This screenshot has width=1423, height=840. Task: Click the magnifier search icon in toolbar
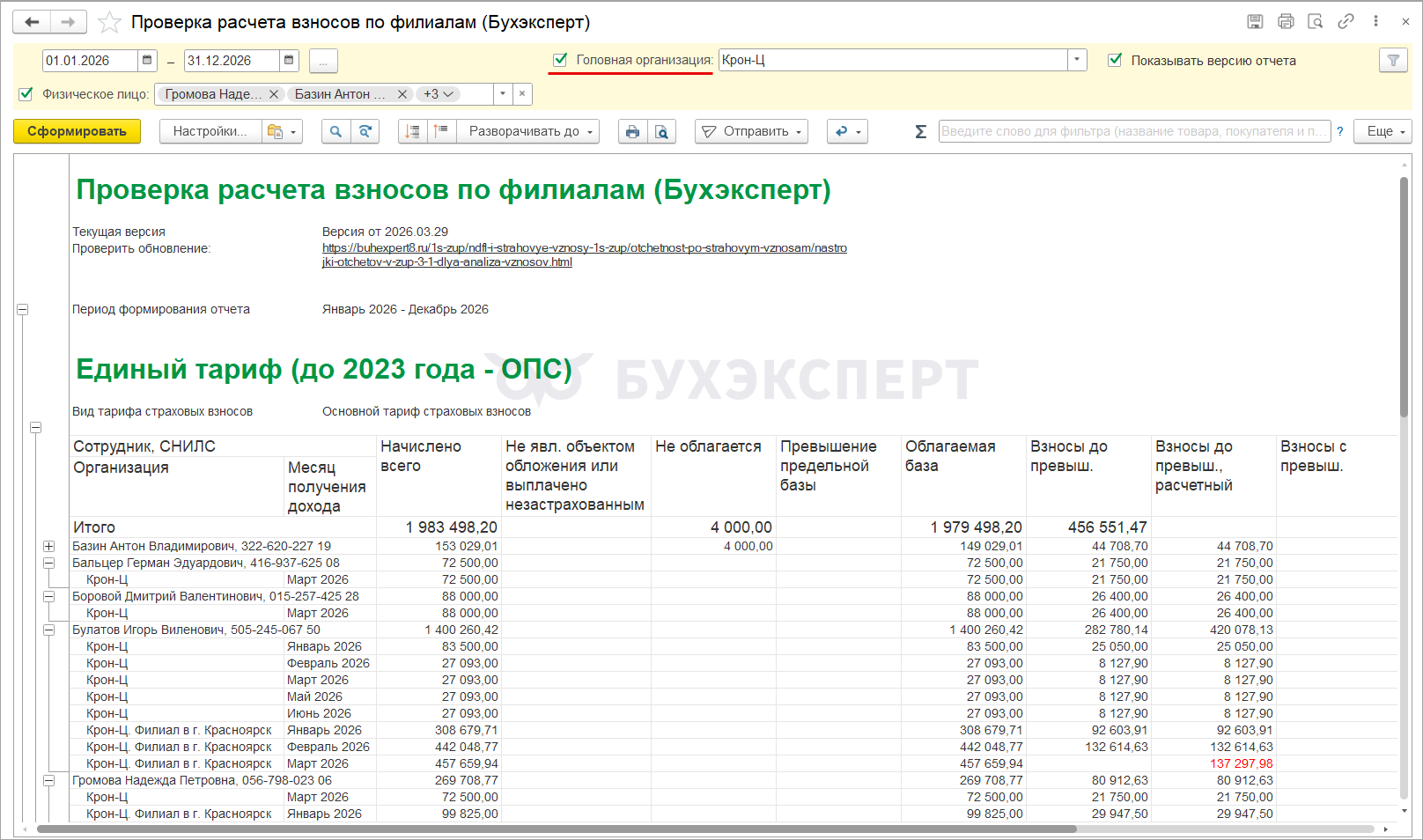point(335,131)
